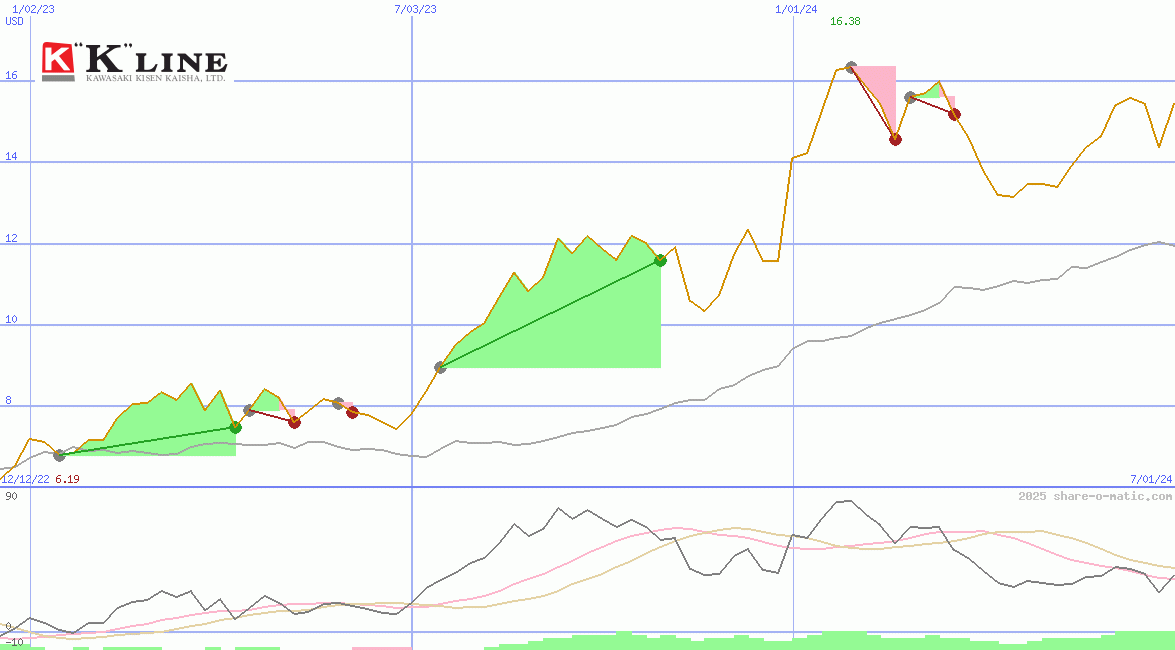Click the gray entry marker starting the large green trade
Image resolution: width=1175 pixels, height=650 pixels.
pos(440,367)
